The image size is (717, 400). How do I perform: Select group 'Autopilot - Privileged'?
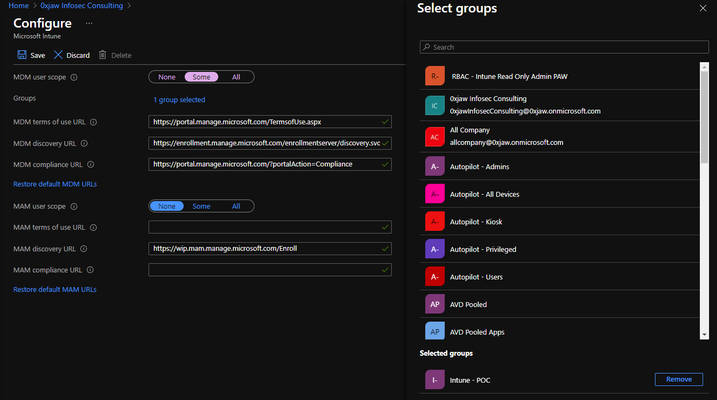tap(560, 249)
